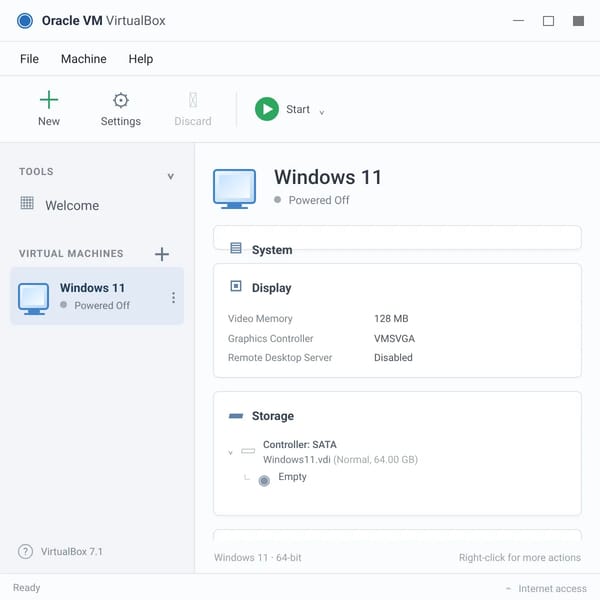Click the New toolbar label
Image resolution: width=600 pixels, height=600 pixels.
pyautogui.click(x=49, y=121)
